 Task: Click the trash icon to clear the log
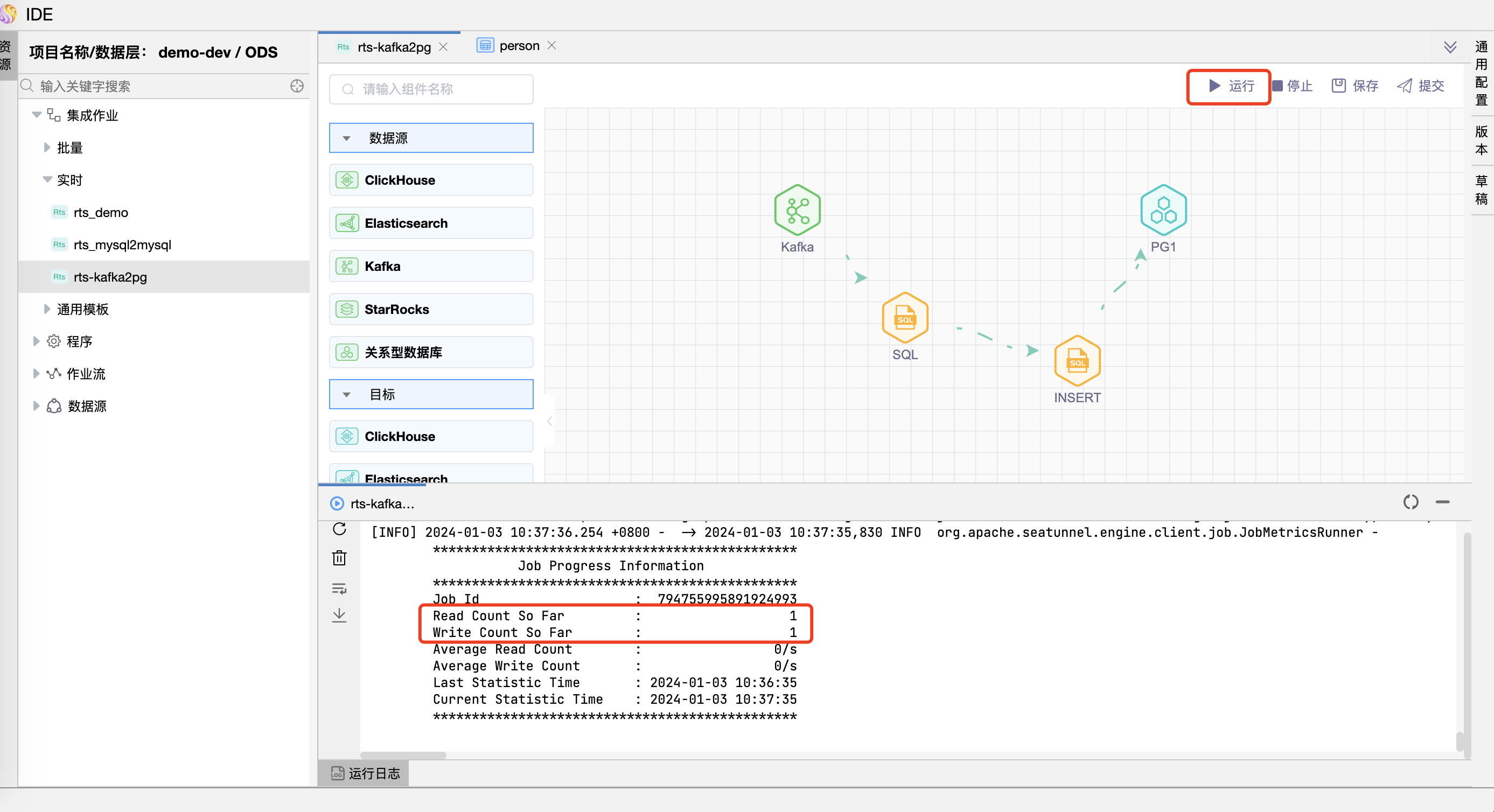click(339, 558)
